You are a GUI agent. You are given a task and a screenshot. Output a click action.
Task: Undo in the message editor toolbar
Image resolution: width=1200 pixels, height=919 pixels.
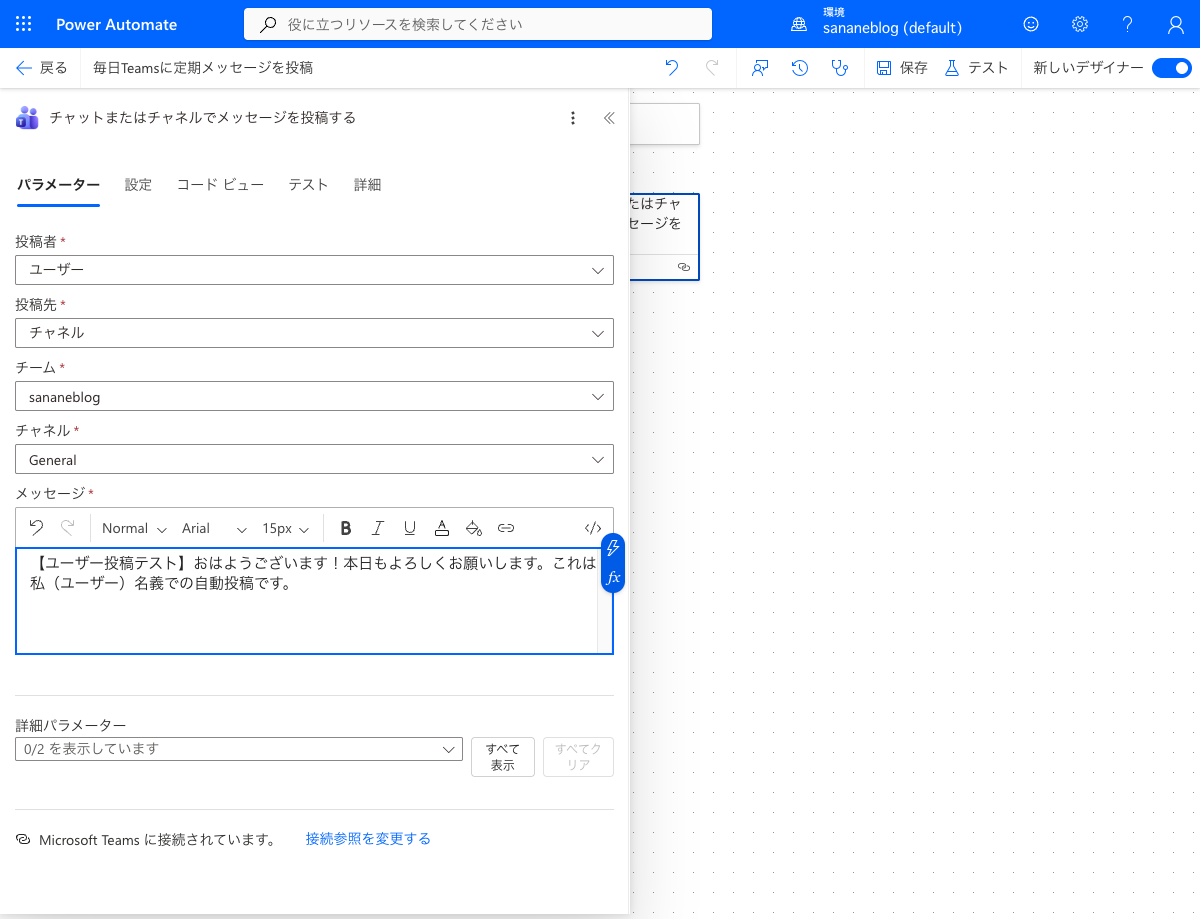click(36, 528)
